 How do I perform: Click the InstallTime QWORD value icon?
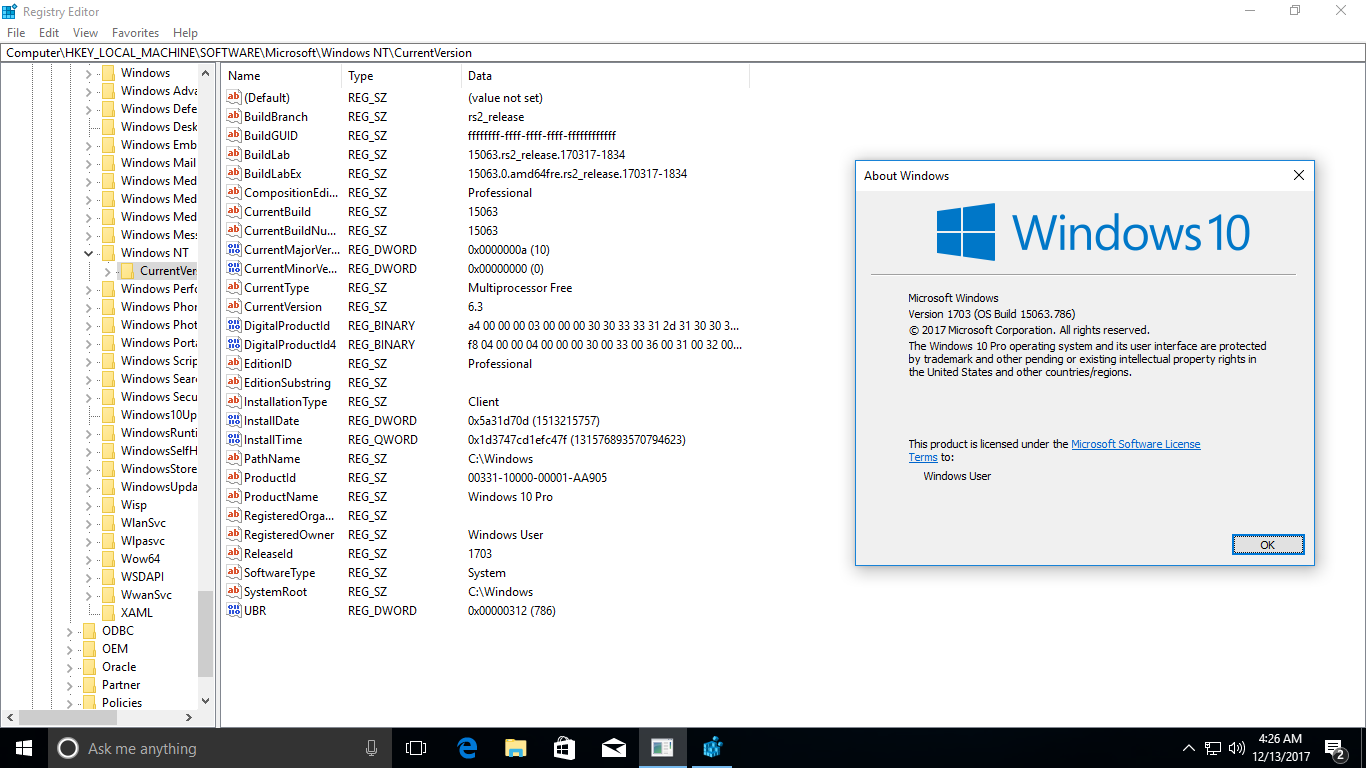(x=234, y=440)
